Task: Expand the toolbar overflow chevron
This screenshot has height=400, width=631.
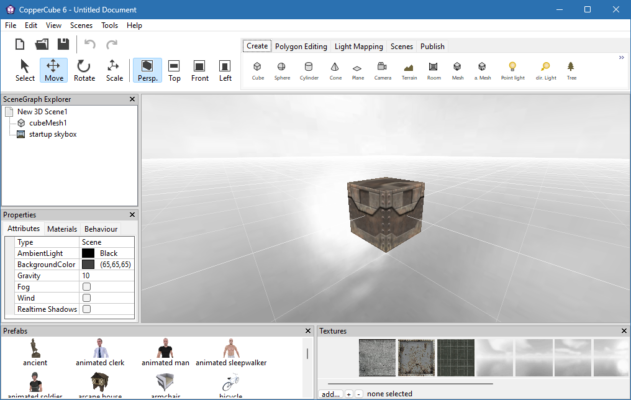Action: [621, 58]
